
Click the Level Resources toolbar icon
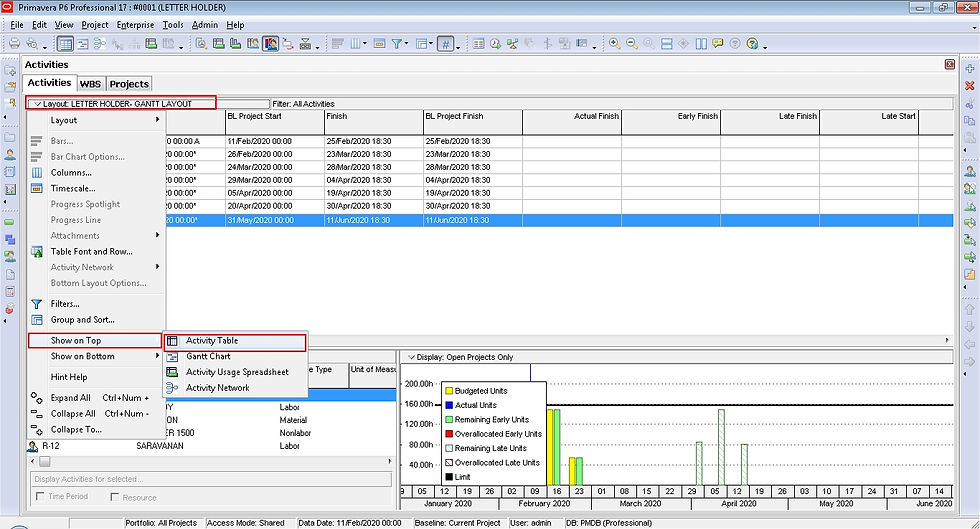click(512, 44)
